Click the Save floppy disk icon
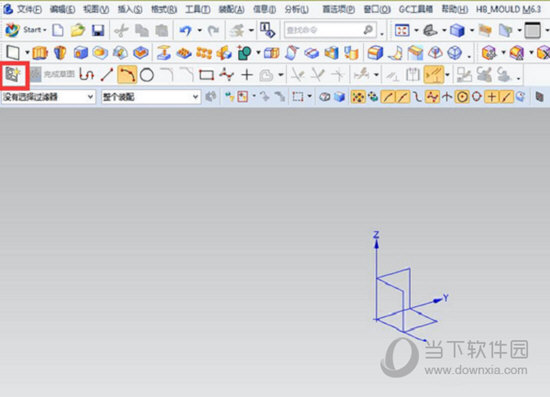This screenshot has height=397, width=550. click(x=98, y=31)
